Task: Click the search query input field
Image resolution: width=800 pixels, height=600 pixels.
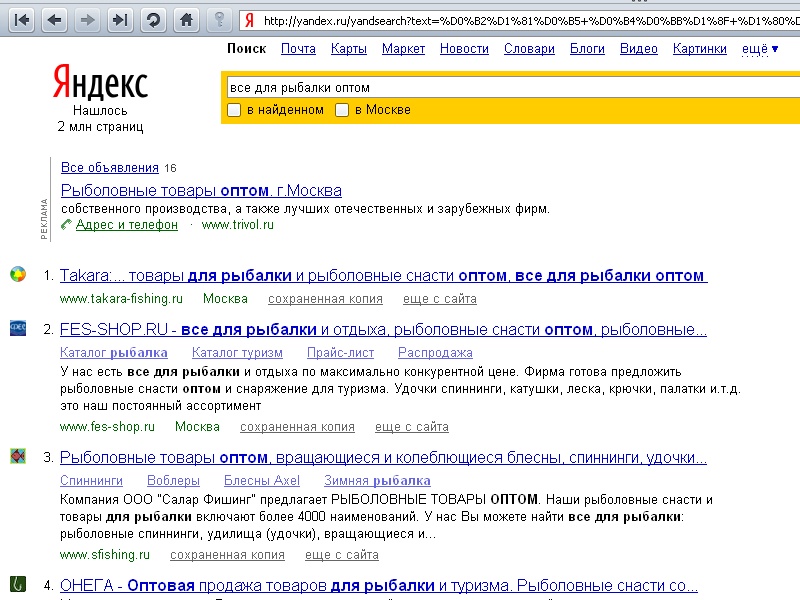Action: point(513,88)
